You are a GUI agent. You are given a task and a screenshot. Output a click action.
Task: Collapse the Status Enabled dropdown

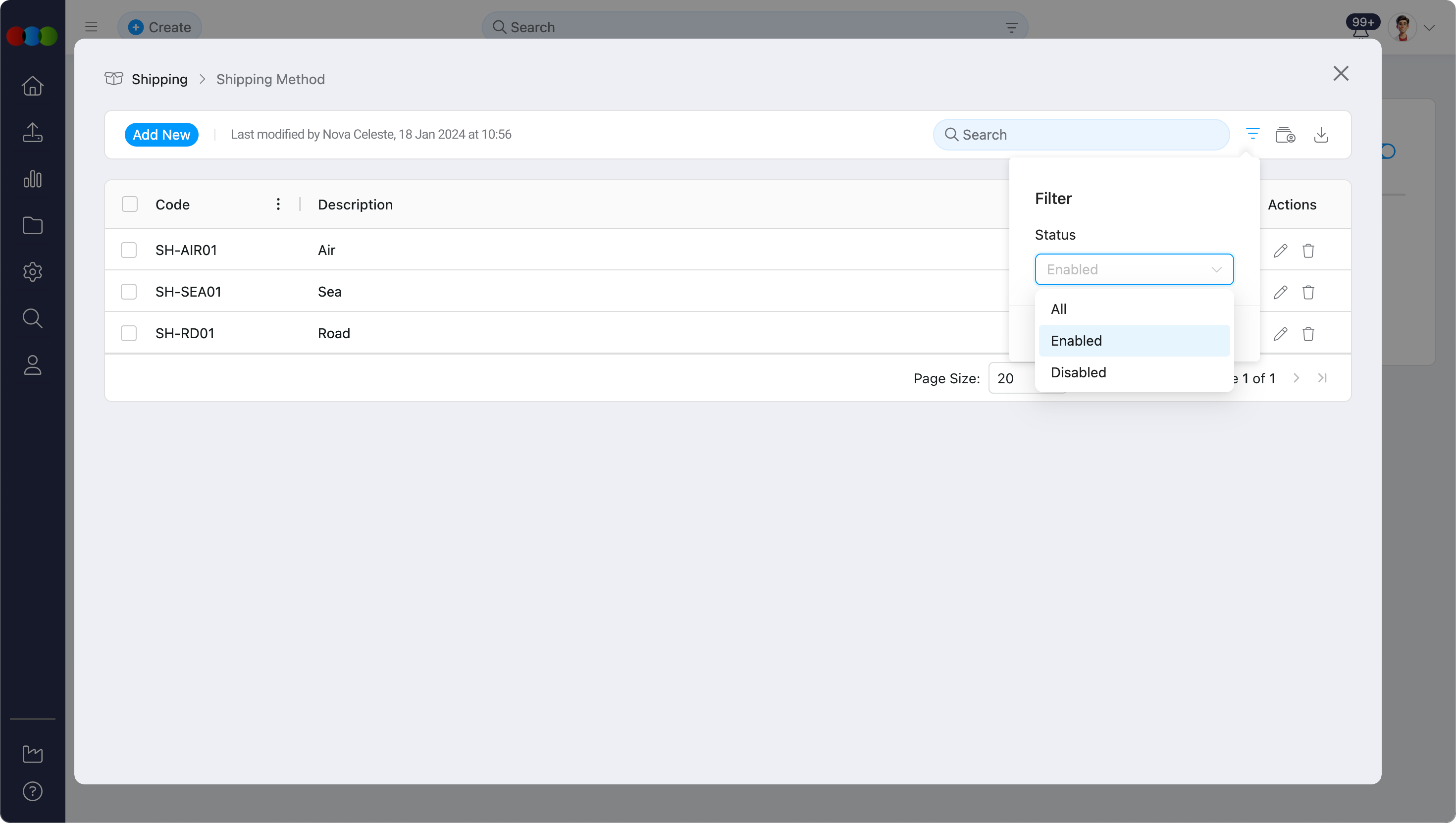[x=1133, y=269]
